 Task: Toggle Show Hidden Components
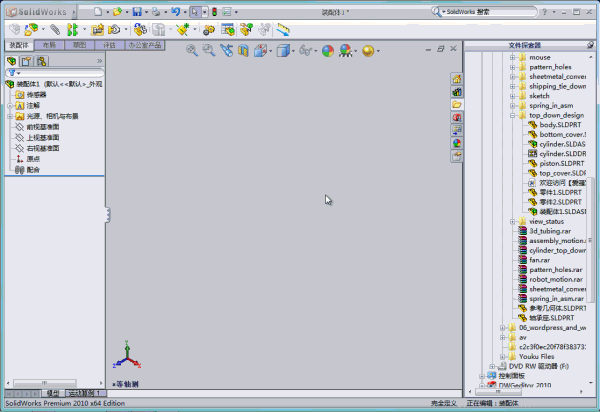click(x=140, y=29)
